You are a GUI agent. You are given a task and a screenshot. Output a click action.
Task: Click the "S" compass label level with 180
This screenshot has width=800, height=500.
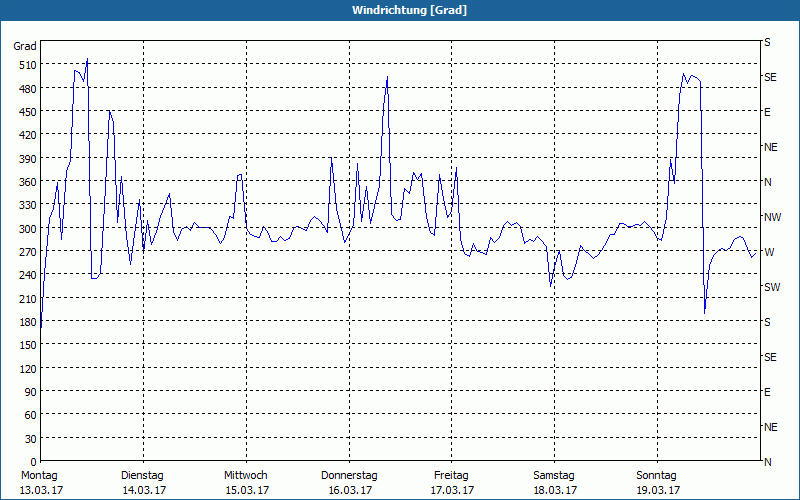click(767, 322)
